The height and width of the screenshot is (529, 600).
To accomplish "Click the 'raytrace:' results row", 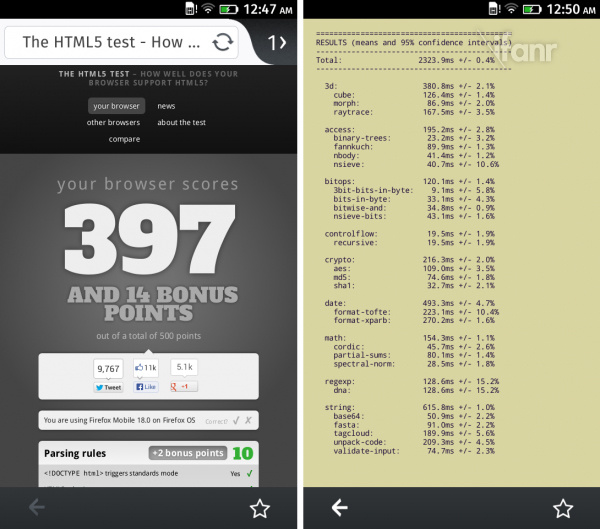I will click(x=414, y=112).
